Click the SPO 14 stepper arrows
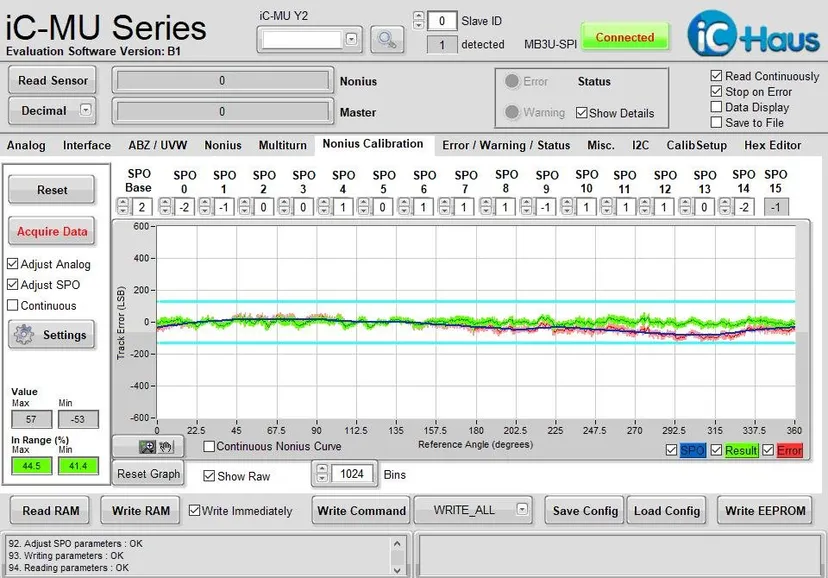This screenshot has height=578, width=828. 724,206
